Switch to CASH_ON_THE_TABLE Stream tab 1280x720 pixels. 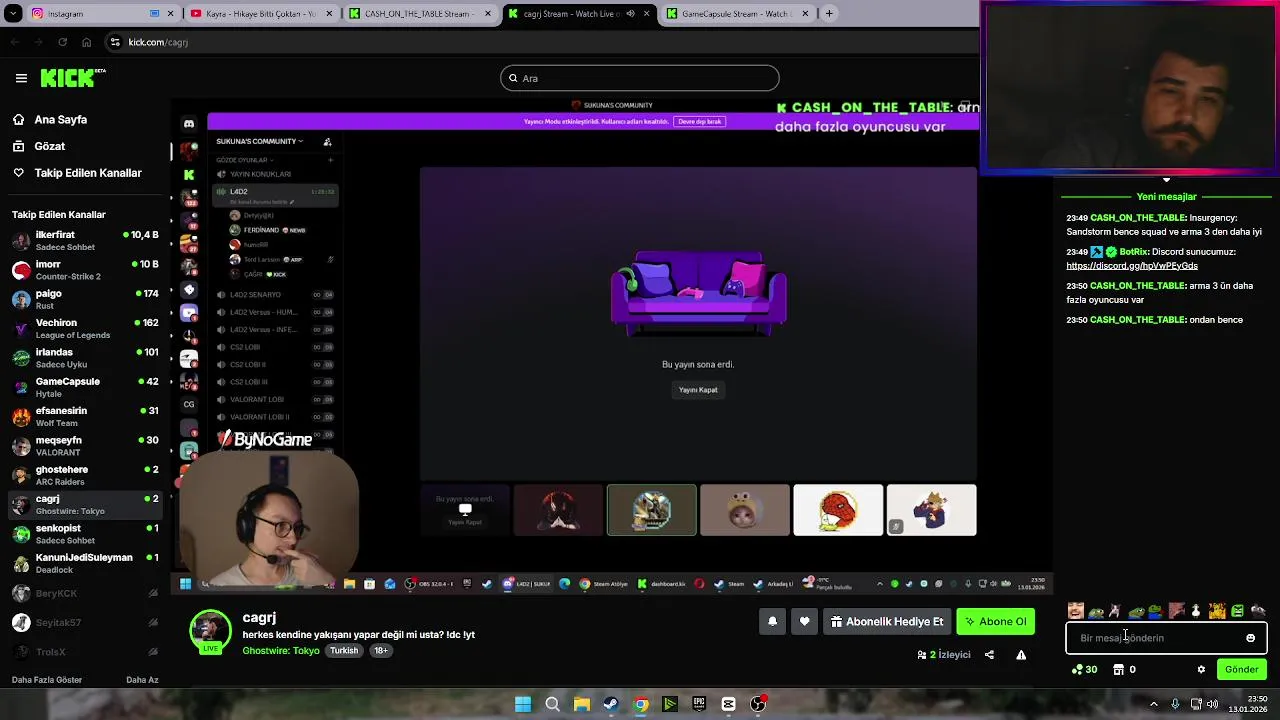(x=420, y=14)
